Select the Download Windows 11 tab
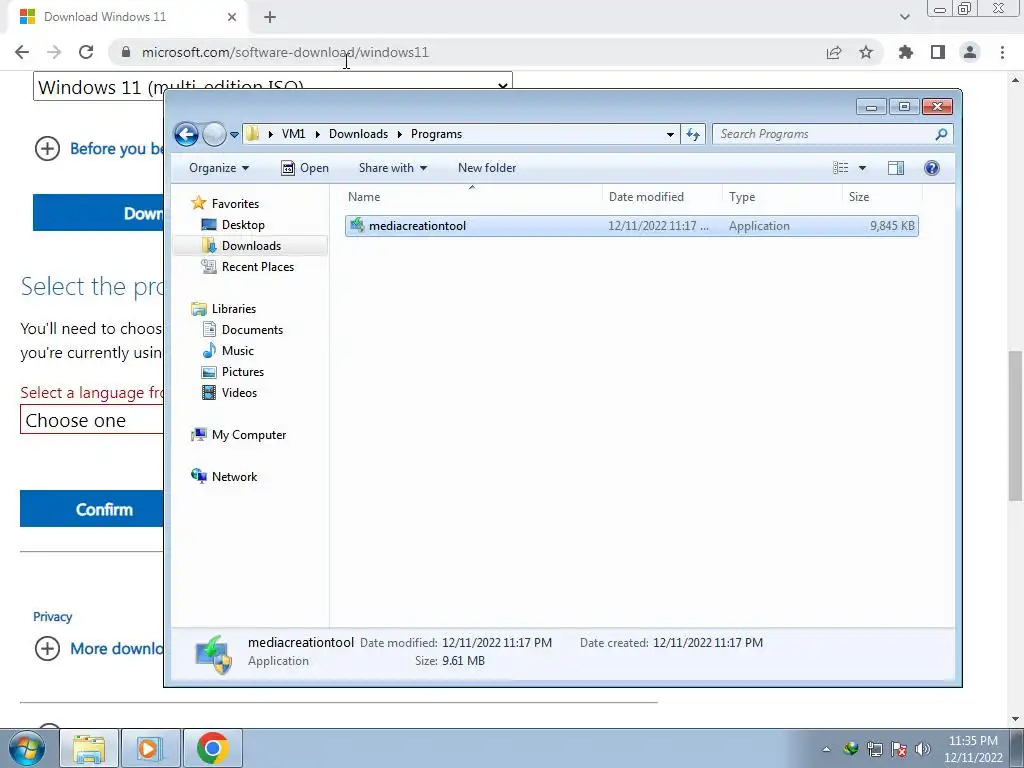 click(125, 17)
